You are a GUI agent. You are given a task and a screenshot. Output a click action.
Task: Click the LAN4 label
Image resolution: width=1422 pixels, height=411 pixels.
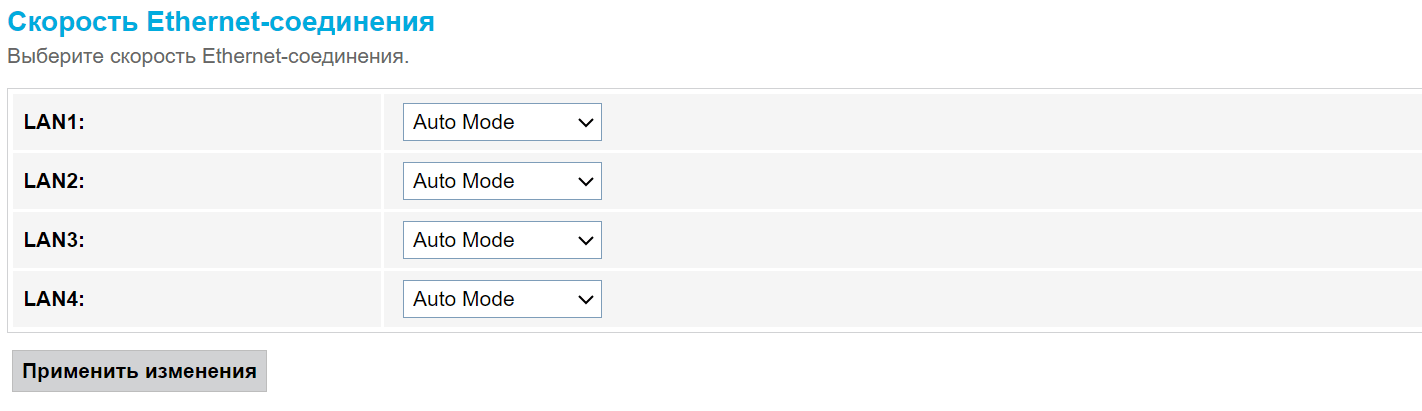[54, 299]
